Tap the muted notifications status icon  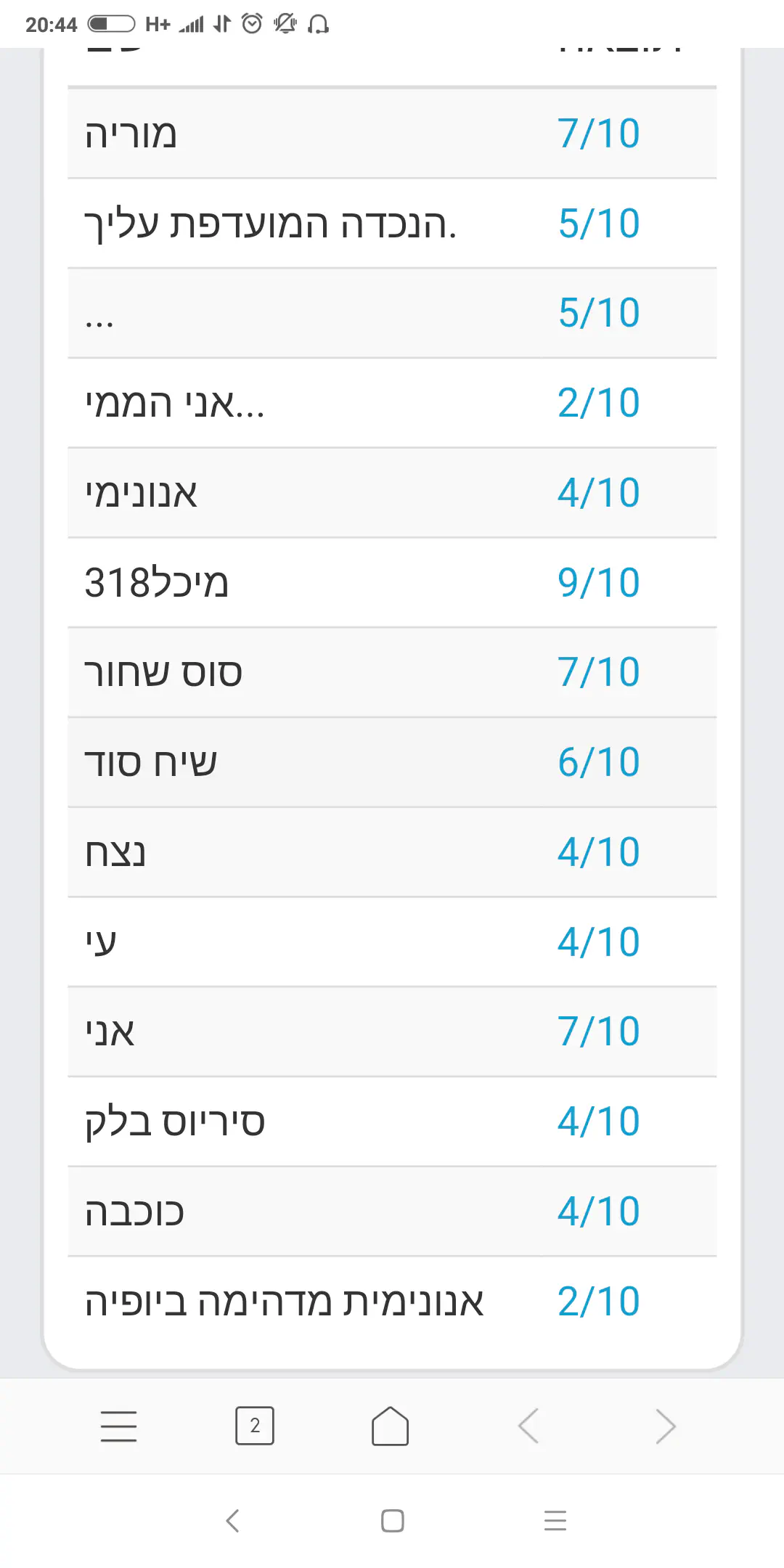285,24
